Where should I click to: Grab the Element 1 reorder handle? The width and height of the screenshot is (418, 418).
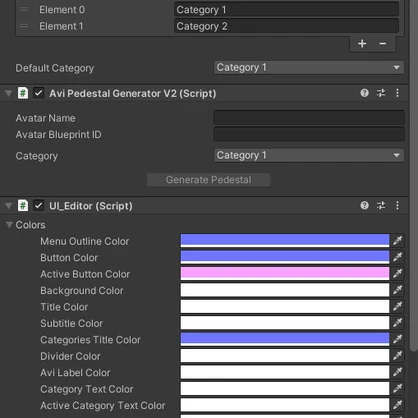point(24,26)
